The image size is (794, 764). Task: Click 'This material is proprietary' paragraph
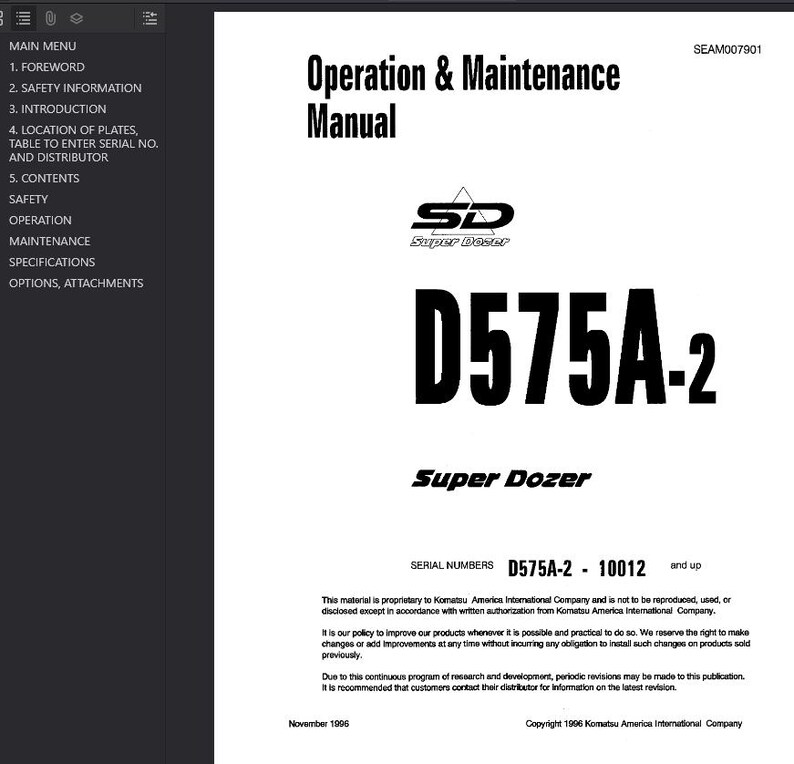pos(526,606)
